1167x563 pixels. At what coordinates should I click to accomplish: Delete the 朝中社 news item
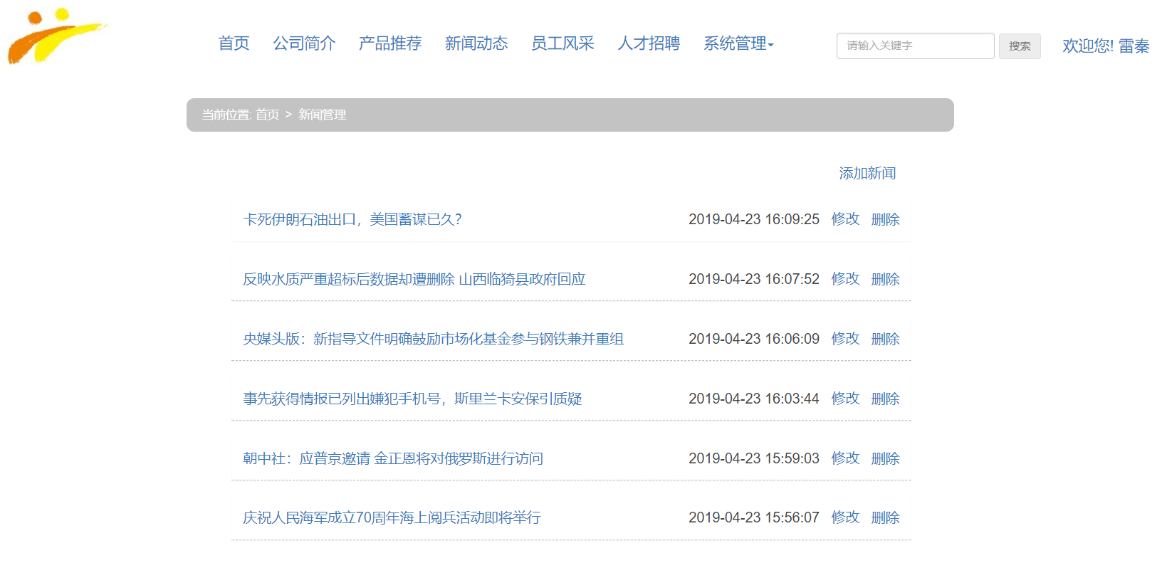[x=886, y=458]
